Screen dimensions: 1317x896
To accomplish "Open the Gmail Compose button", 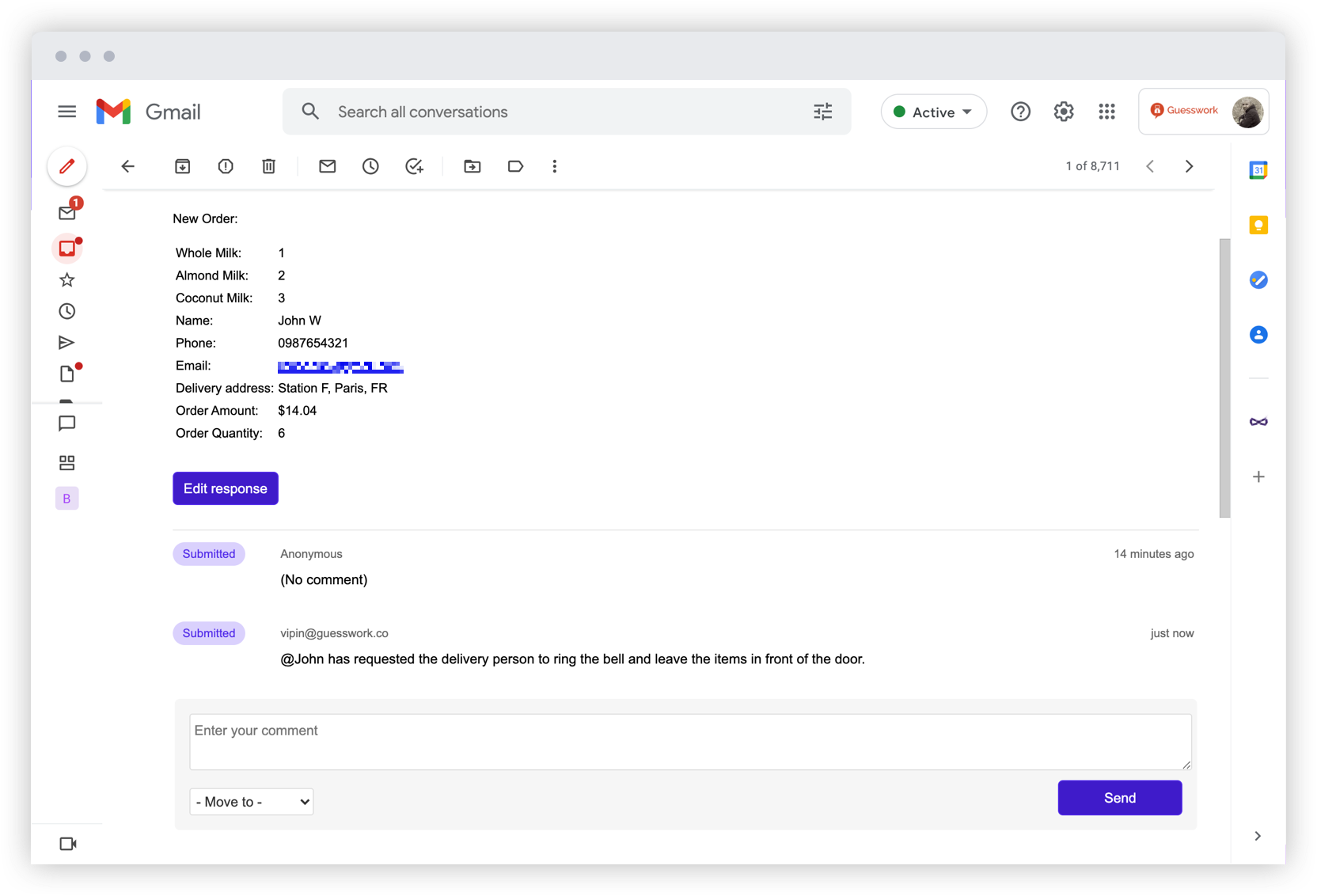I will pos(67,166).
